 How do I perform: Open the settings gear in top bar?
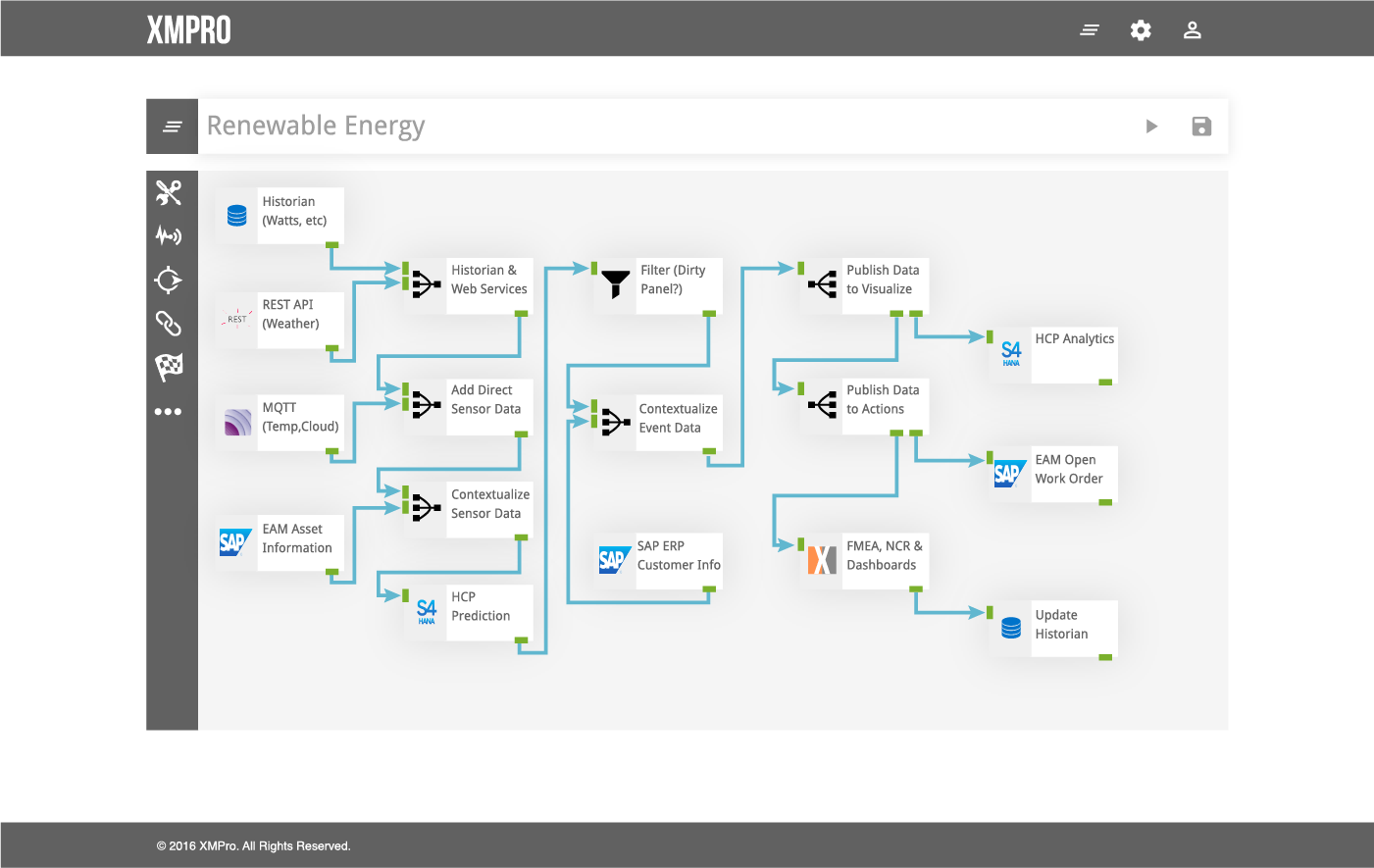[1141, 30]
